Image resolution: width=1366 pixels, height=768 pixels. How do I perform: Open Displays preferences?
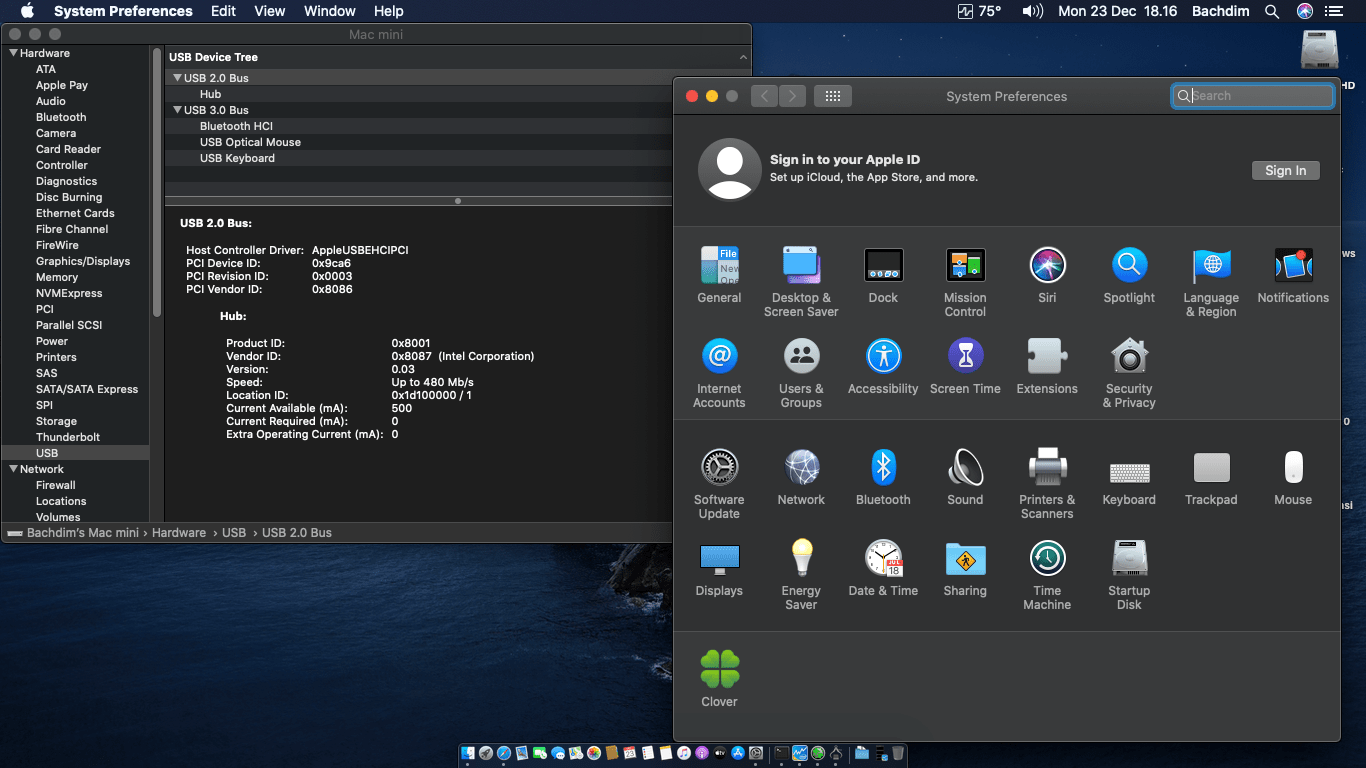719,559
